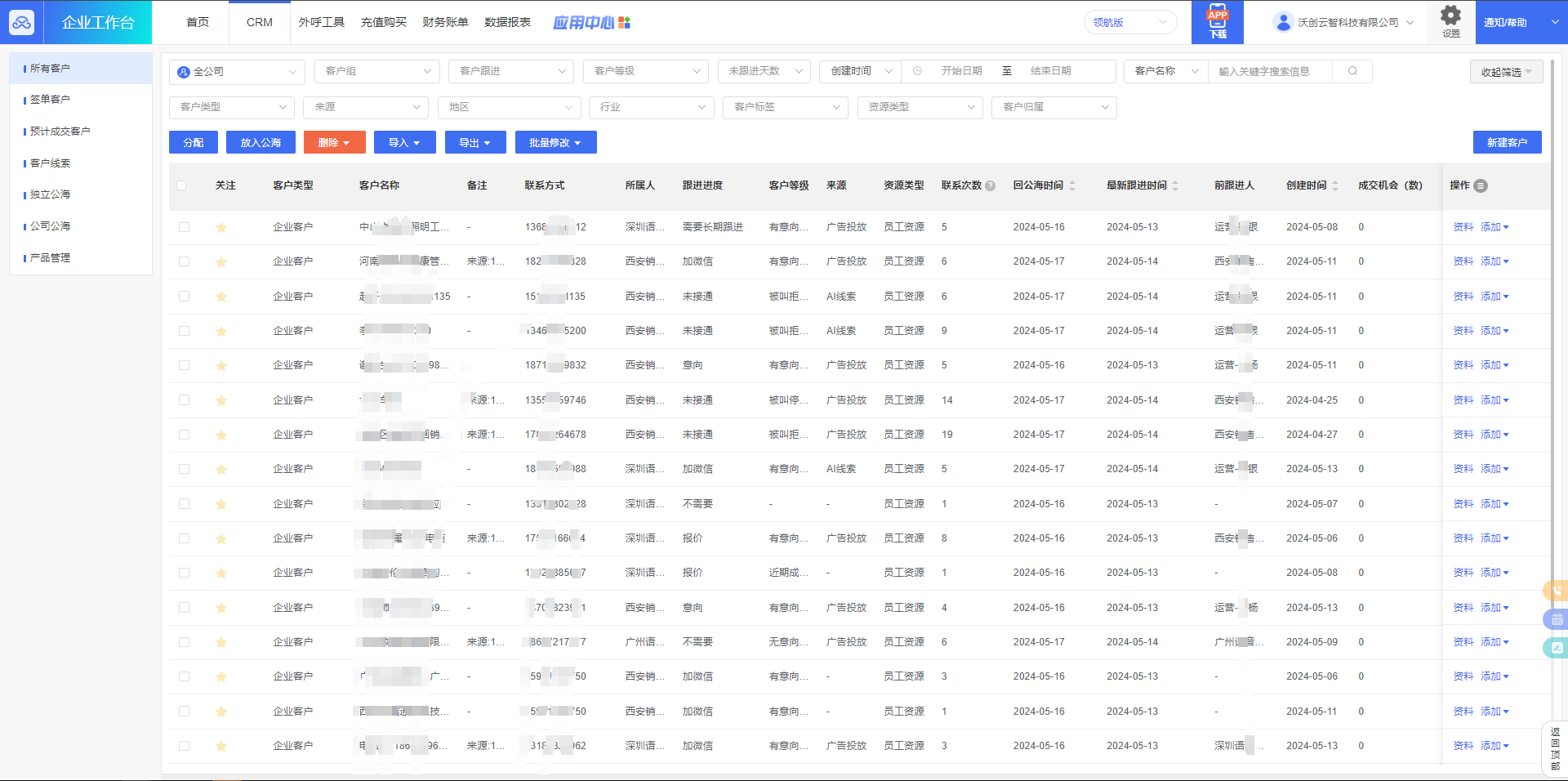
Task: Open the 批量修改 dropdown button
Action: tap(555, 142)
